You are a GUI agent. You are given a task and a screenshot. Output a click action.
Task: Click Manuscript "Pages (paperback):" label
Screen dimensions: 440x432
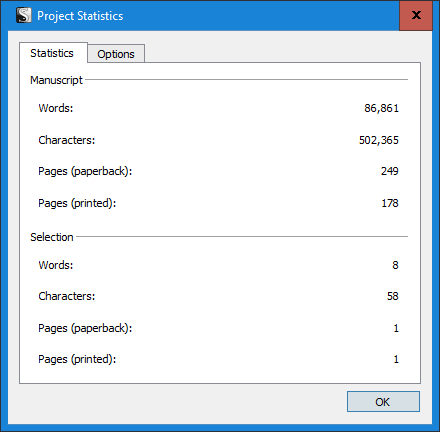point(85,171)
